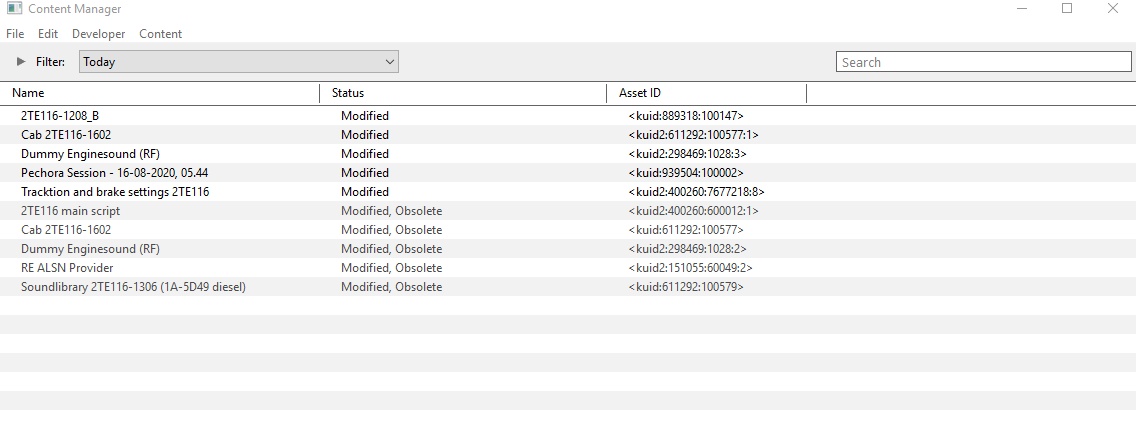Open the File menu

click(x=14, y=34)
